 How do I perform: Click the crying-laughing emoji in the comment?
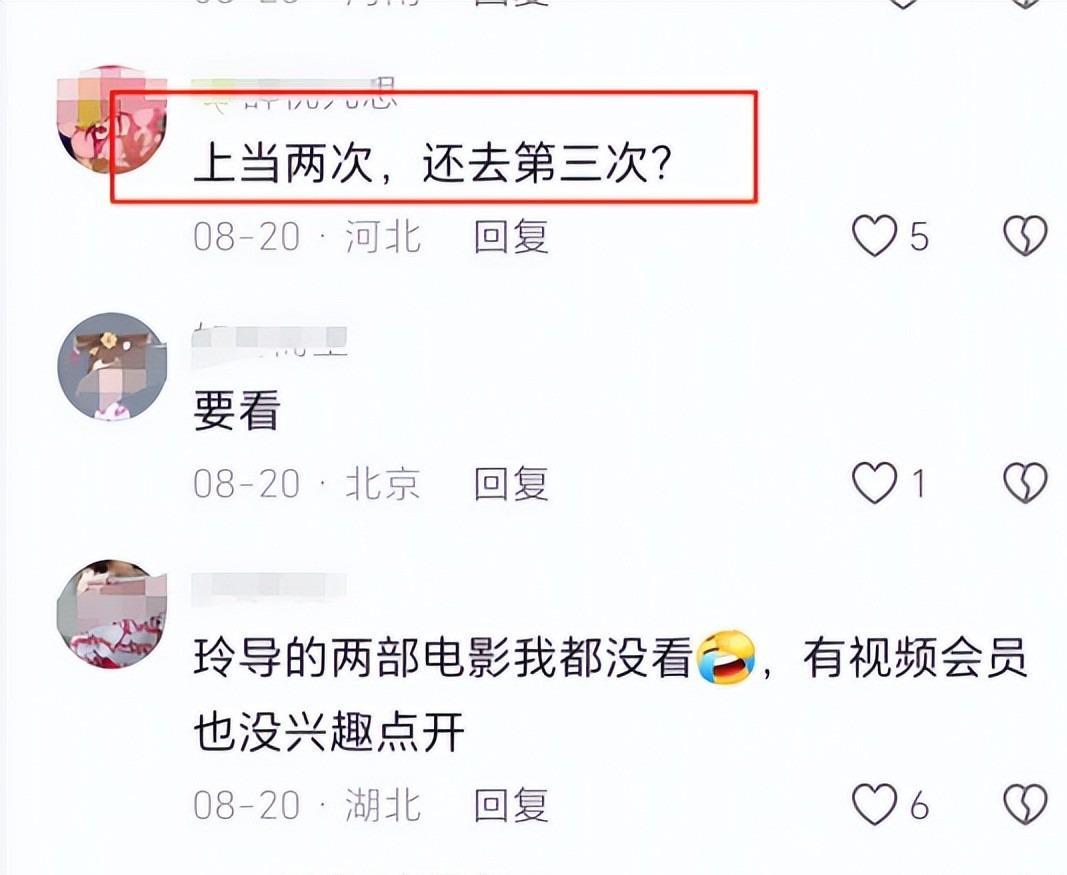(x=726, y=657)
